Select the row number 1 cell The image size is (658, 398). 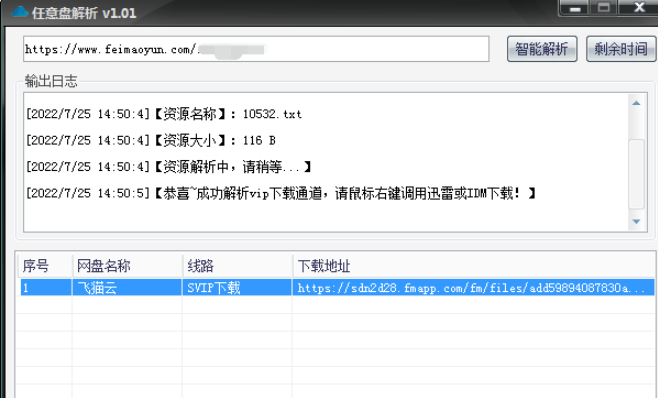point(46,288)
